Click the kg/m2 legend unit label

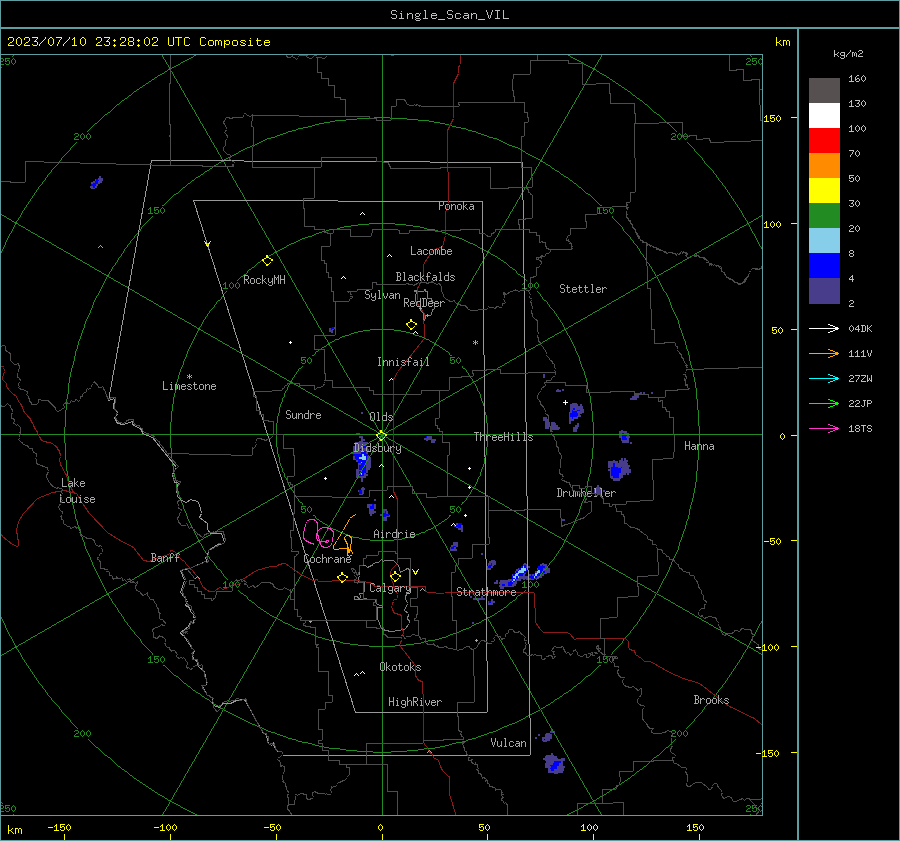[848, 54]
